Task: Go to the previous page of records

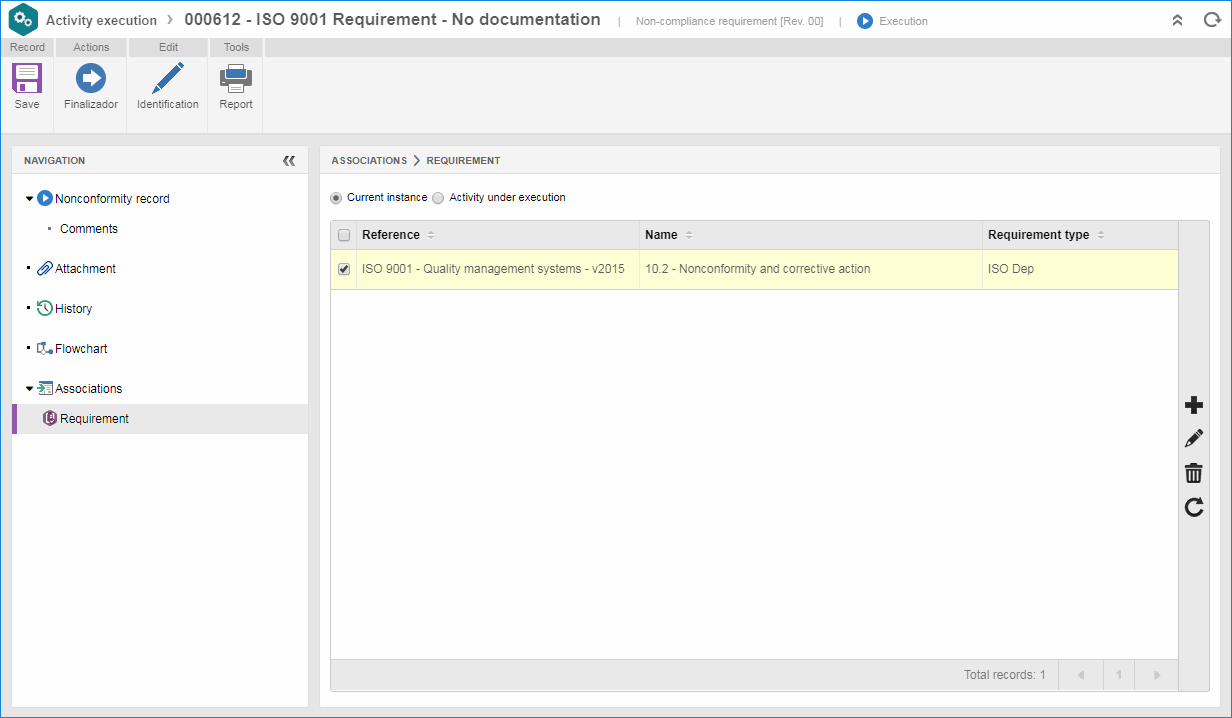Action: pos(1081,675)
